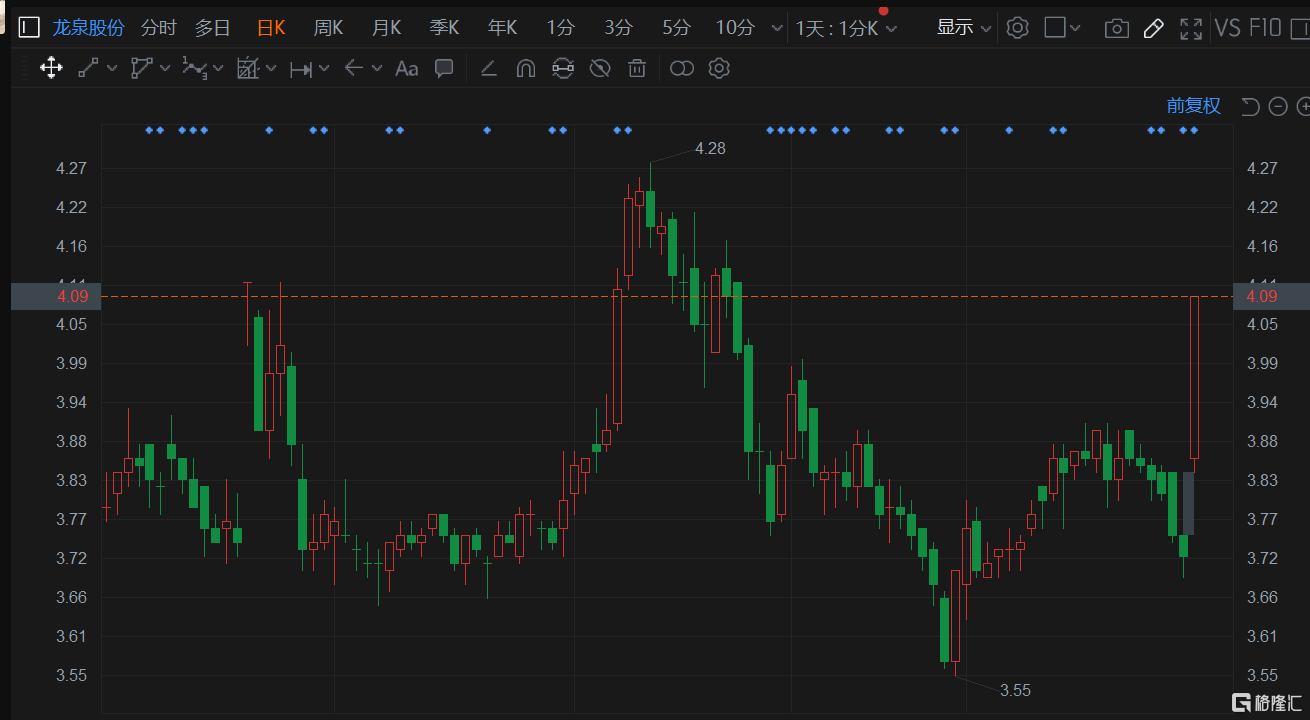Click the VS compare button
The height and width of the screenshot is (720, 1310).
point(1227,28)
